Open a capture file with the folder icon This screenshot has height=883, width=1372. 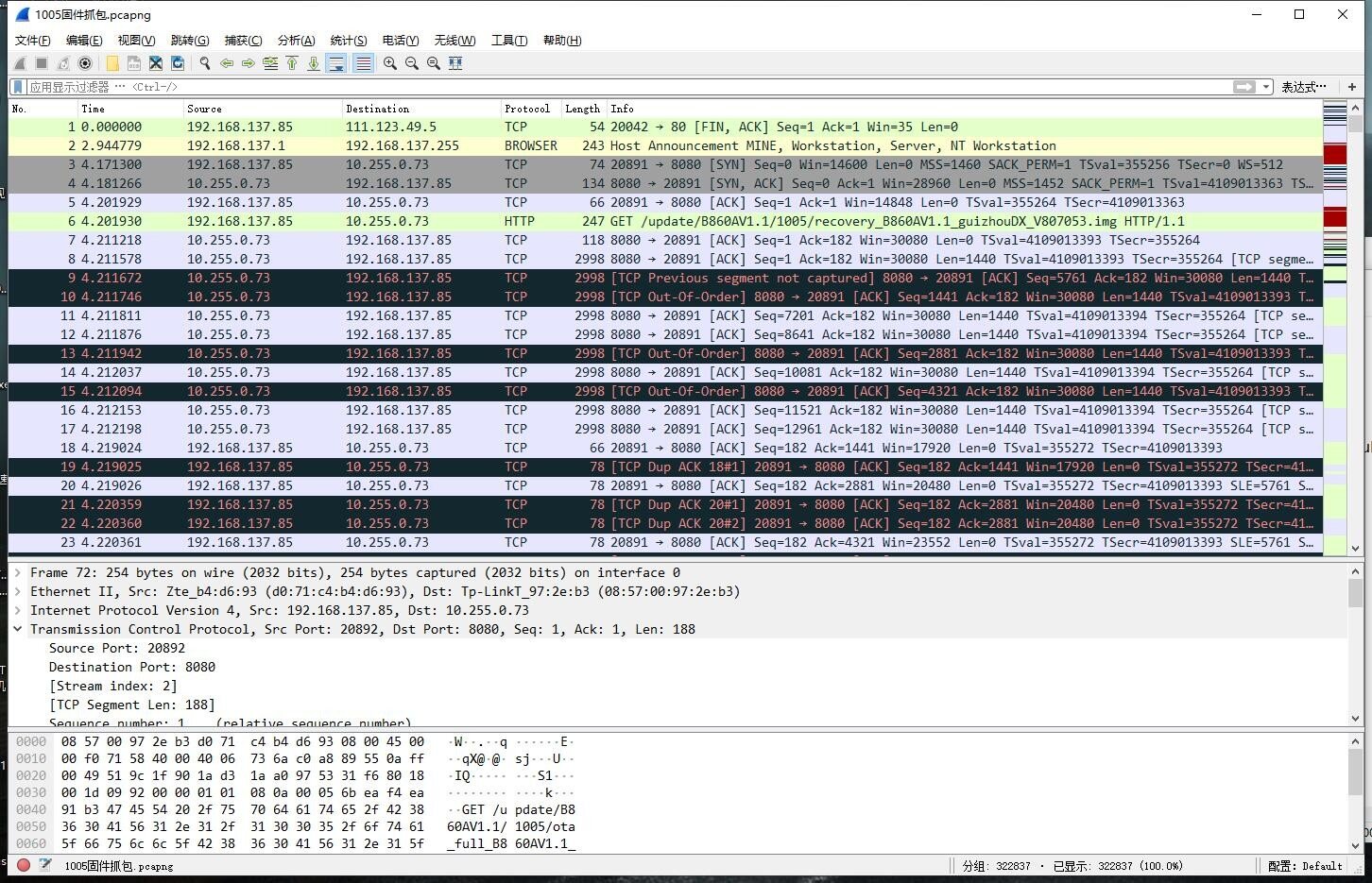pyautogui.click(x=112, y=63)
